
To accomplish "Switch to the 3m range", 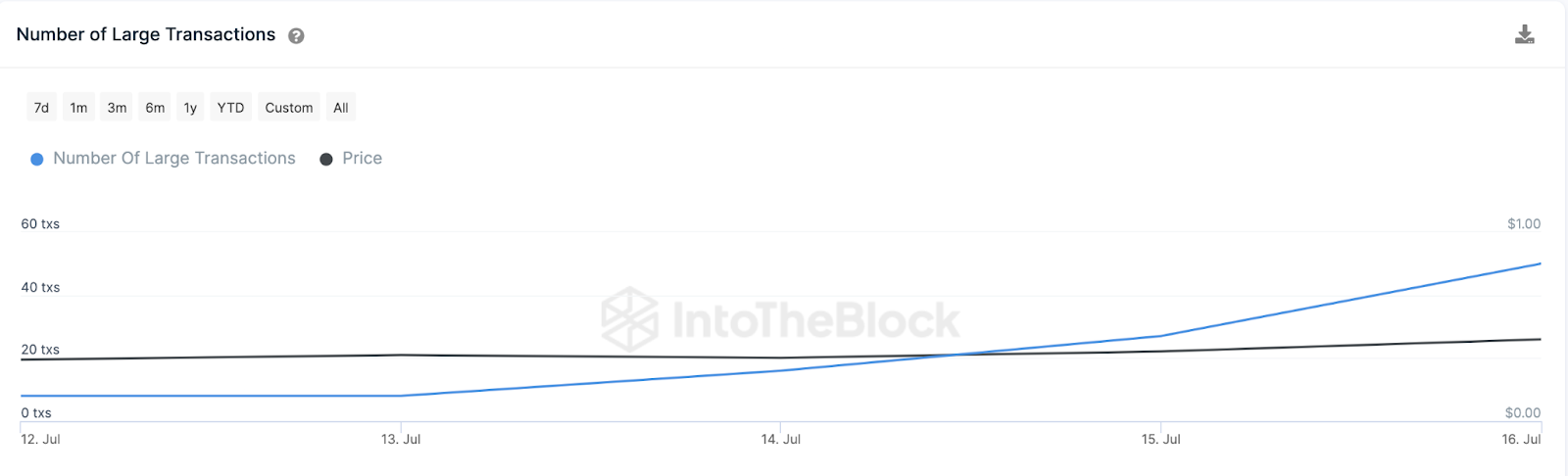I will coord(117,108).
